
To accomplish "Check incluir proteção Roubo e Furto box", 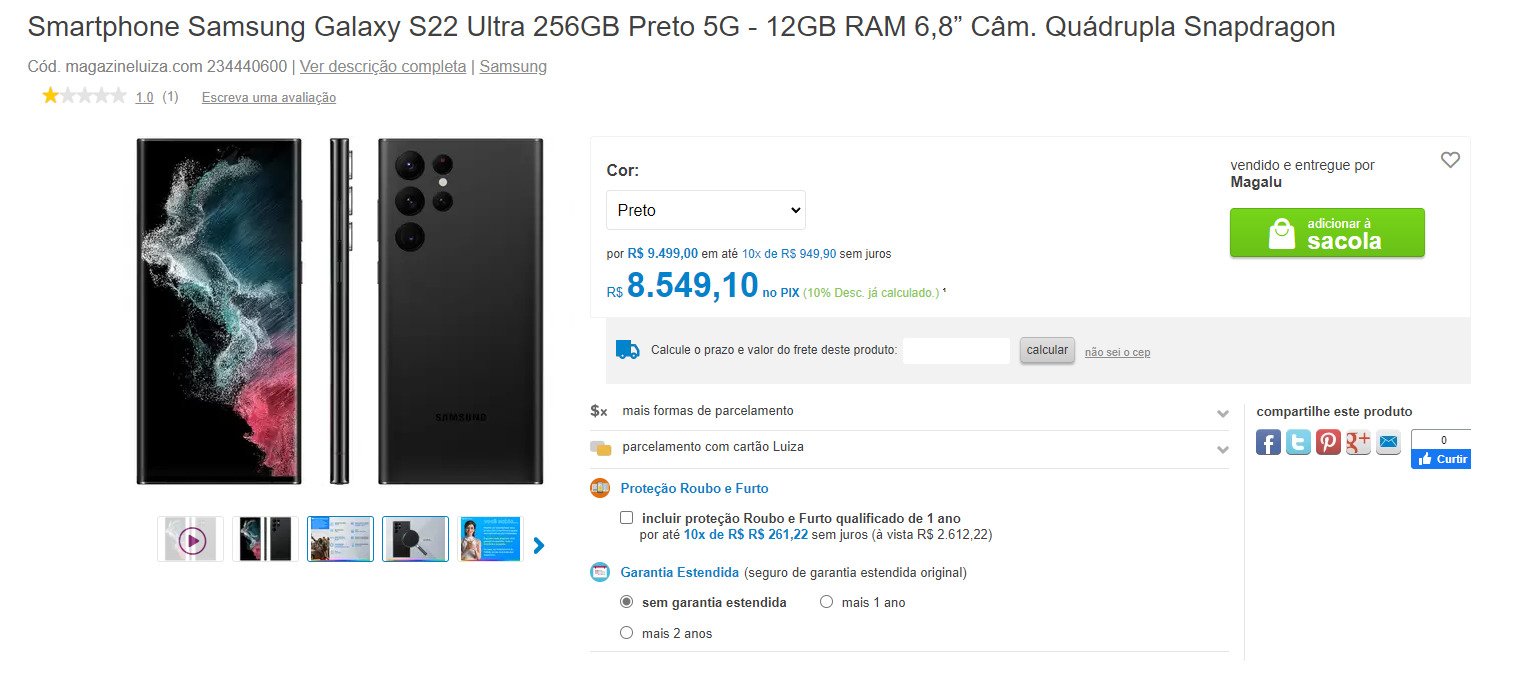I will pyautogui.click(x=626, y=518).
